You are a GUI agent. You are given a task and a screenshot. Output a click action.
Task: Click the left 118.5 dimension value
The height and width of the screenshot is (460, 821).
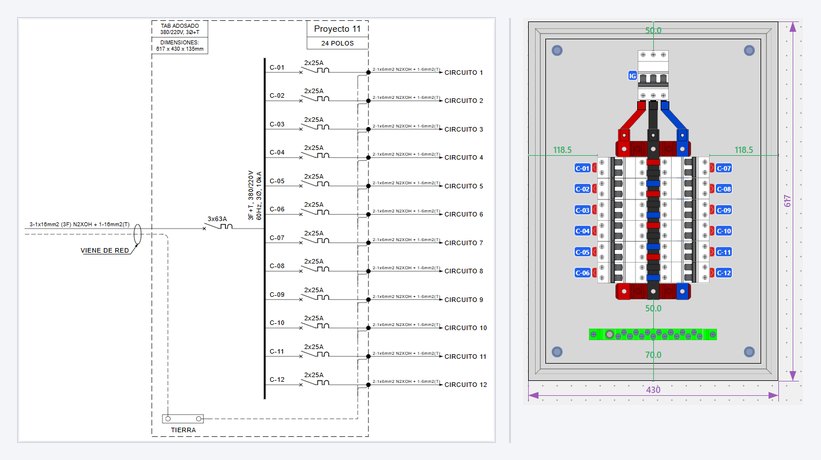562,150
